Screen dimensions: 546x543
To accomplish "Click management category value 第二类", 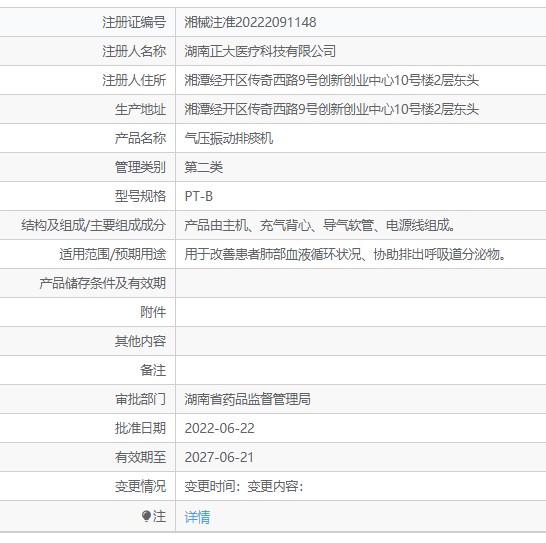I will click(x=203, y=167).
